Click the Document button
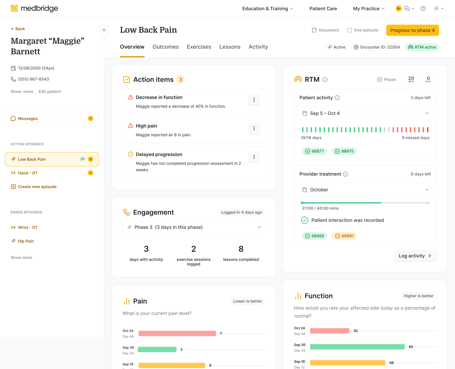Viewport: 455px width, 369px height. 325,30
